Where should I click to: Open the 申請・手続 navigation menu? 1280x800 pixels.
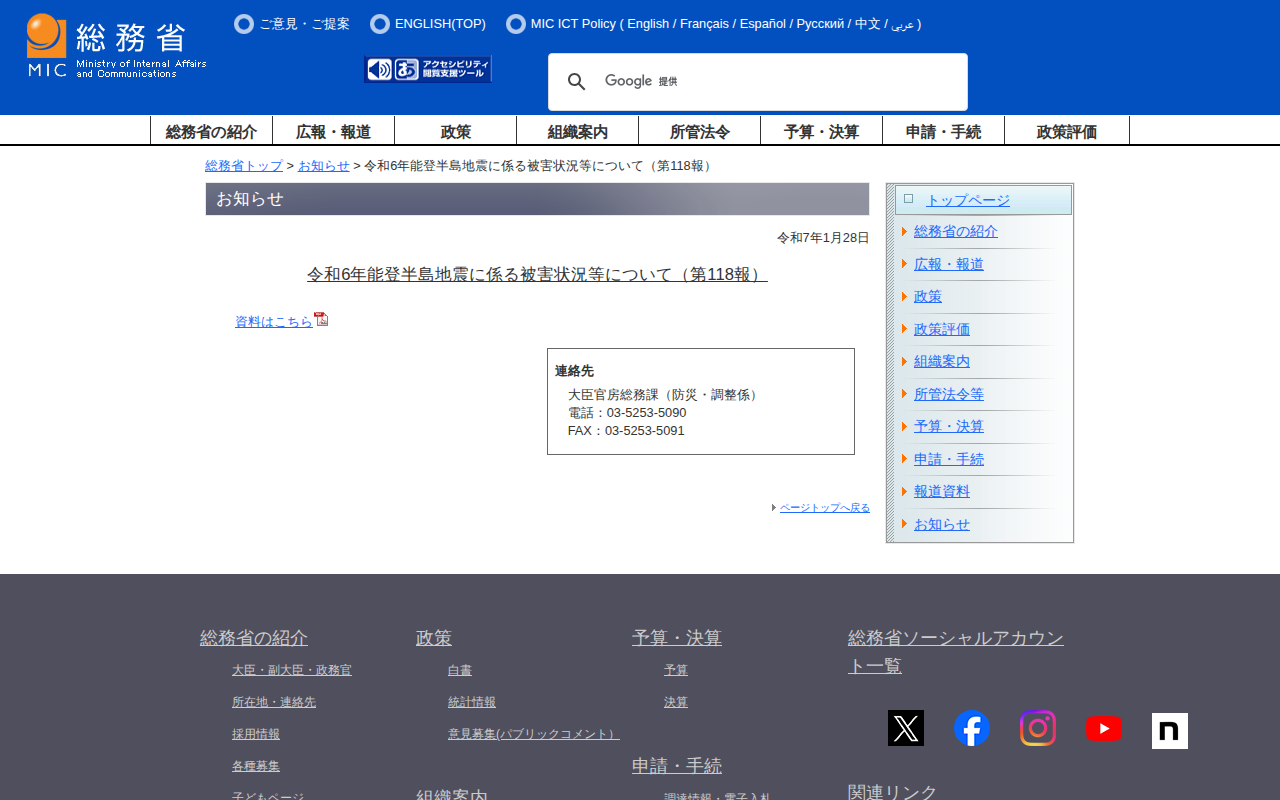943,131
